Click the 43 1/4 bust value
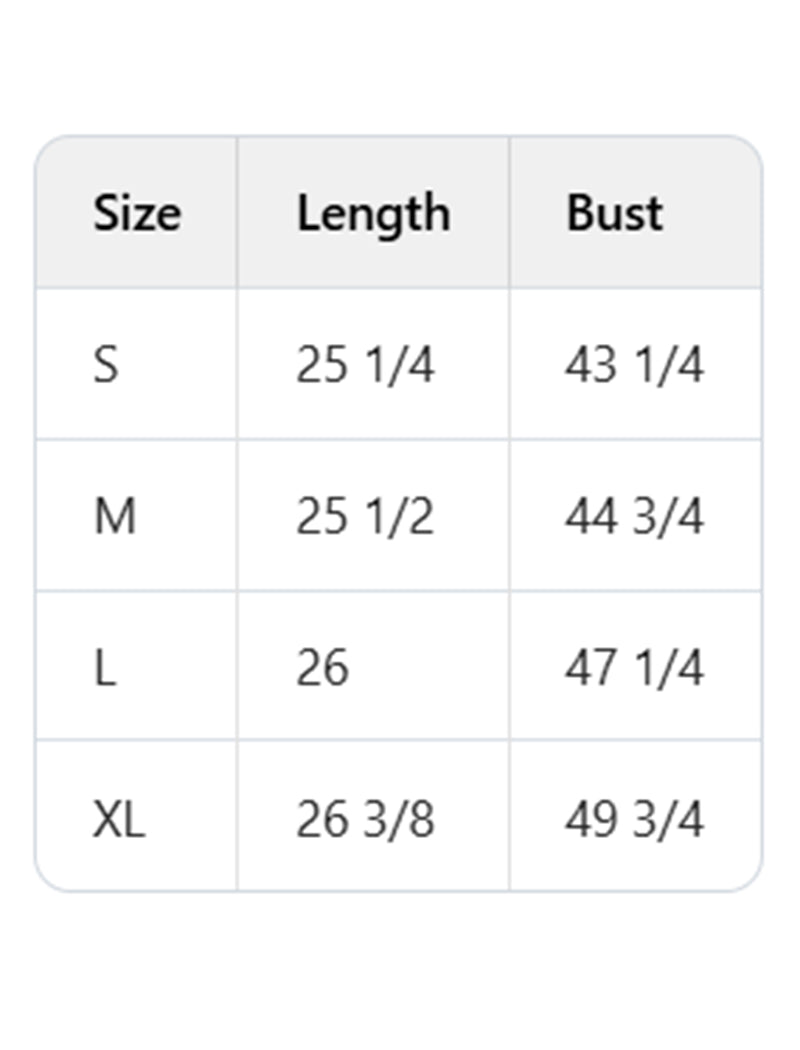The width and height of the screenshot is (800, 1050). coord(634,365)
